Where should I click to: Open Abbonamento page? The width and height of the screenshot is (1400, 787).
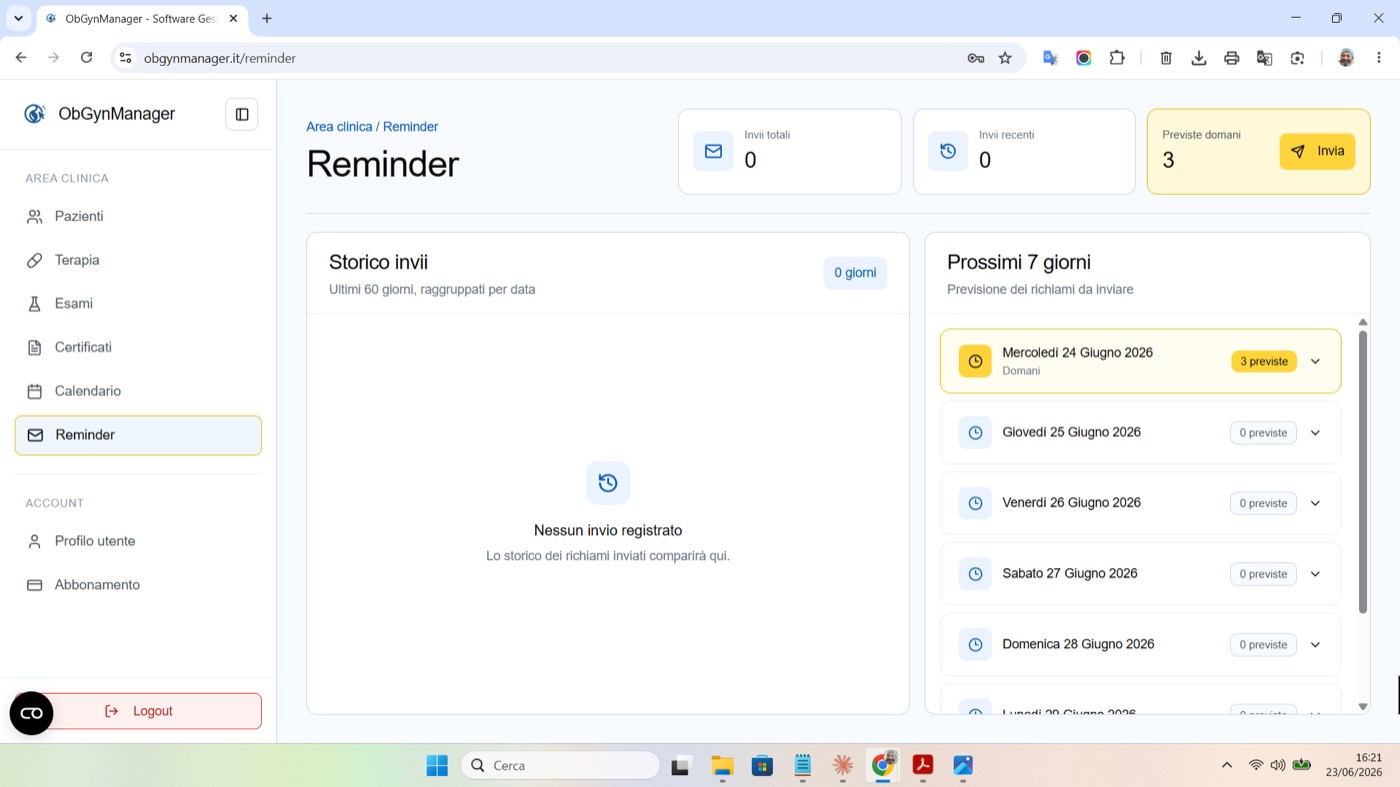click(138, 585)
